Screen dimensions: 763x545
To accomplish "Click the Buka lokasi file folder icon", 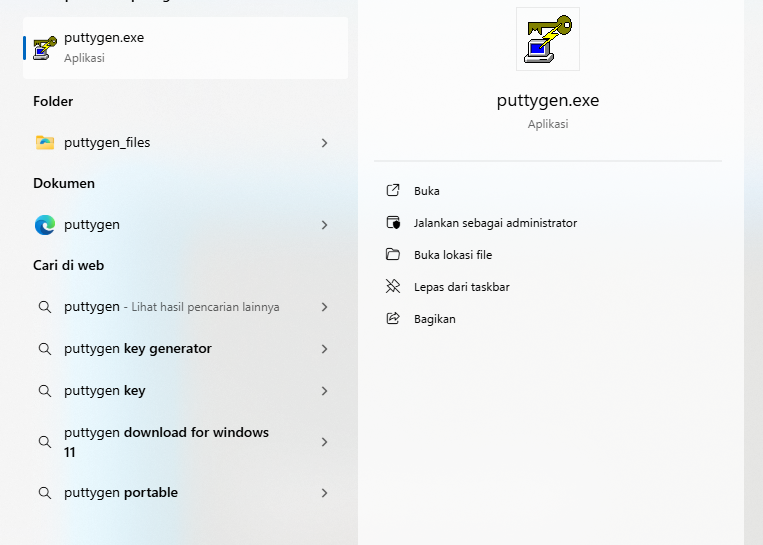I will [393, 255].
